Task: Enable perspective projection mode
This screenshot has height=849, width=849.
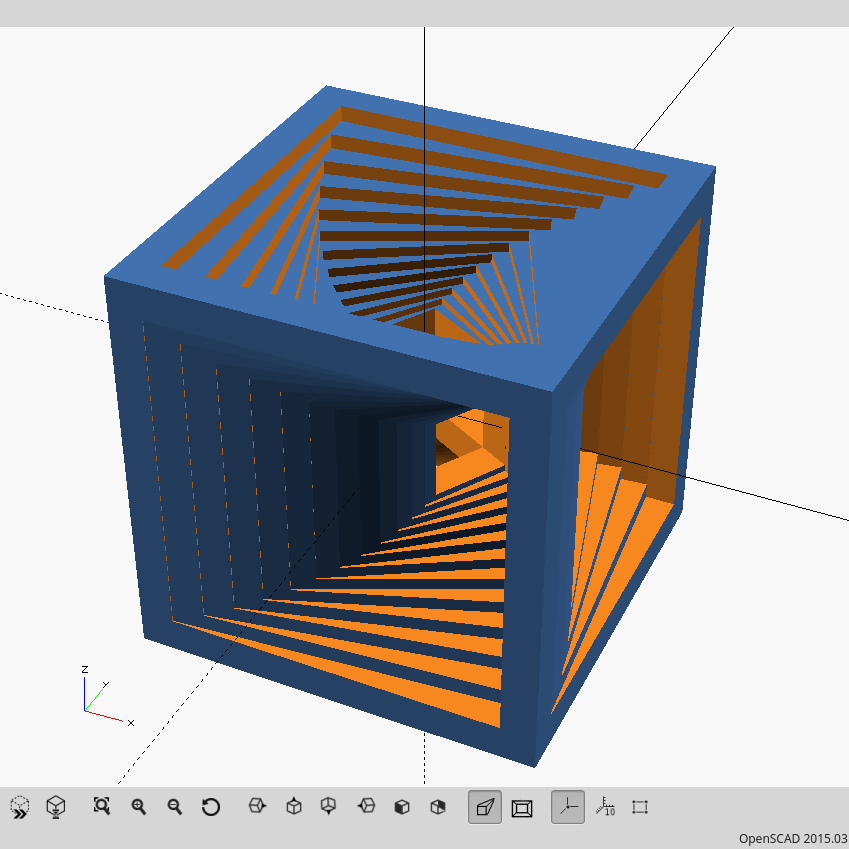Action: point(484,807)
